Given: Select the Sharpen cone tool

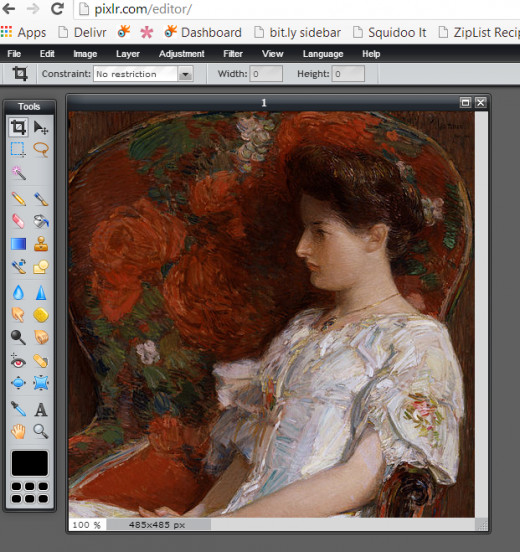Looking at the screenshot, I should (41, 293).
